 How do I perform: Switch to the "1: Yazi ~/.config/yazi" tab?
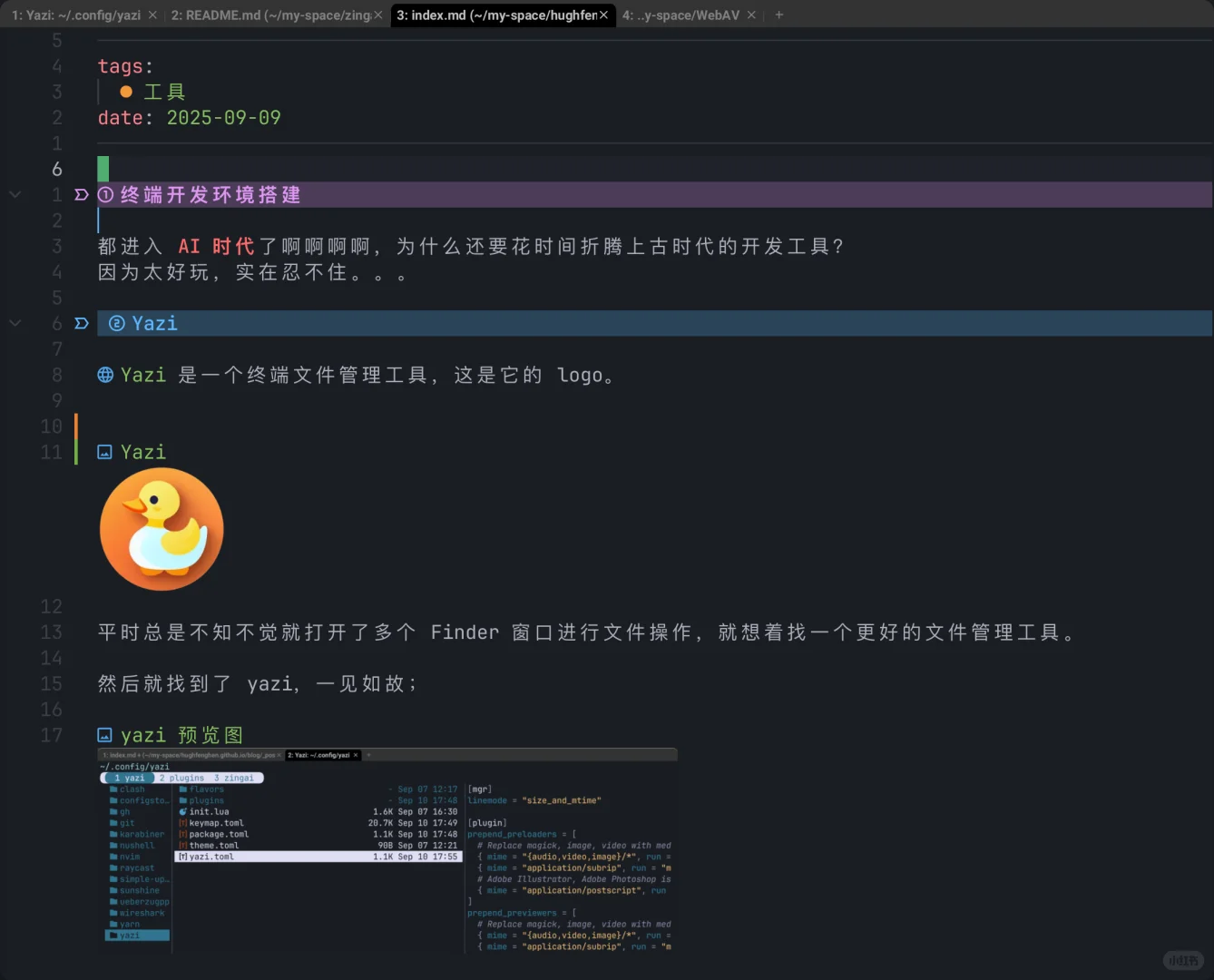77,15
